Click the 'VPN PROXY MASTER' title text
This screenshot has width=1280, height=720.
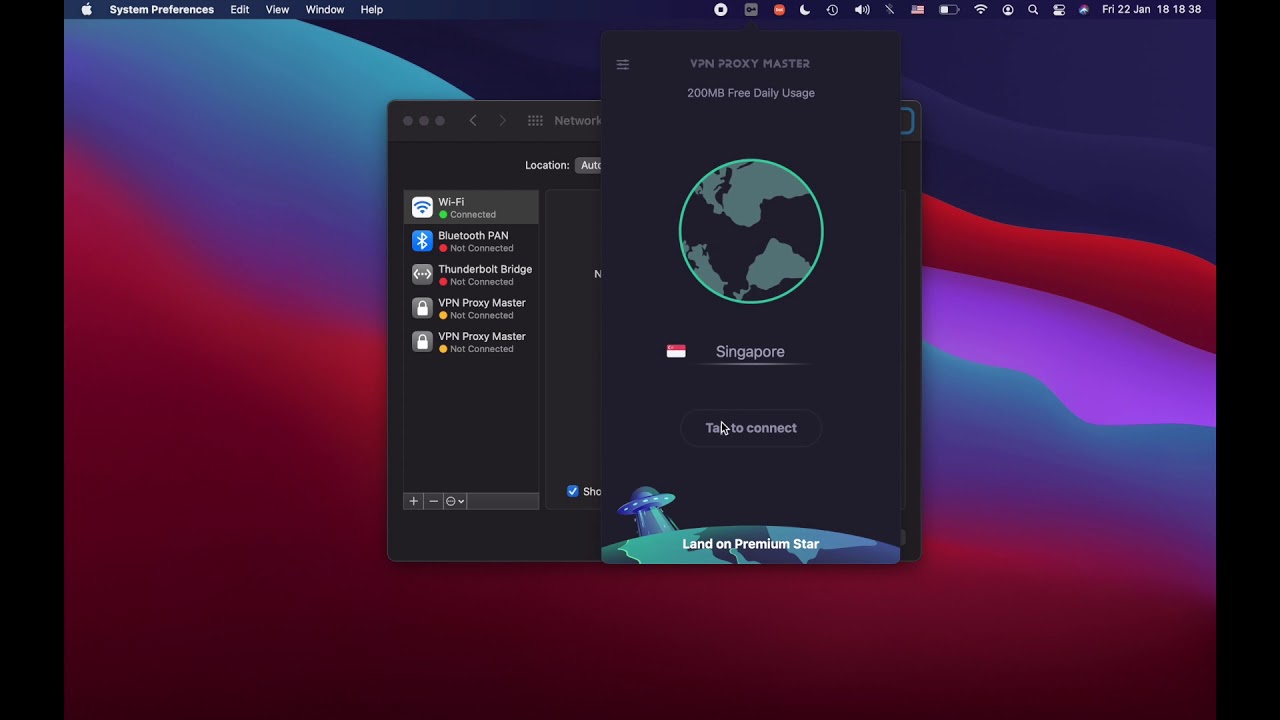coord(750,64)
